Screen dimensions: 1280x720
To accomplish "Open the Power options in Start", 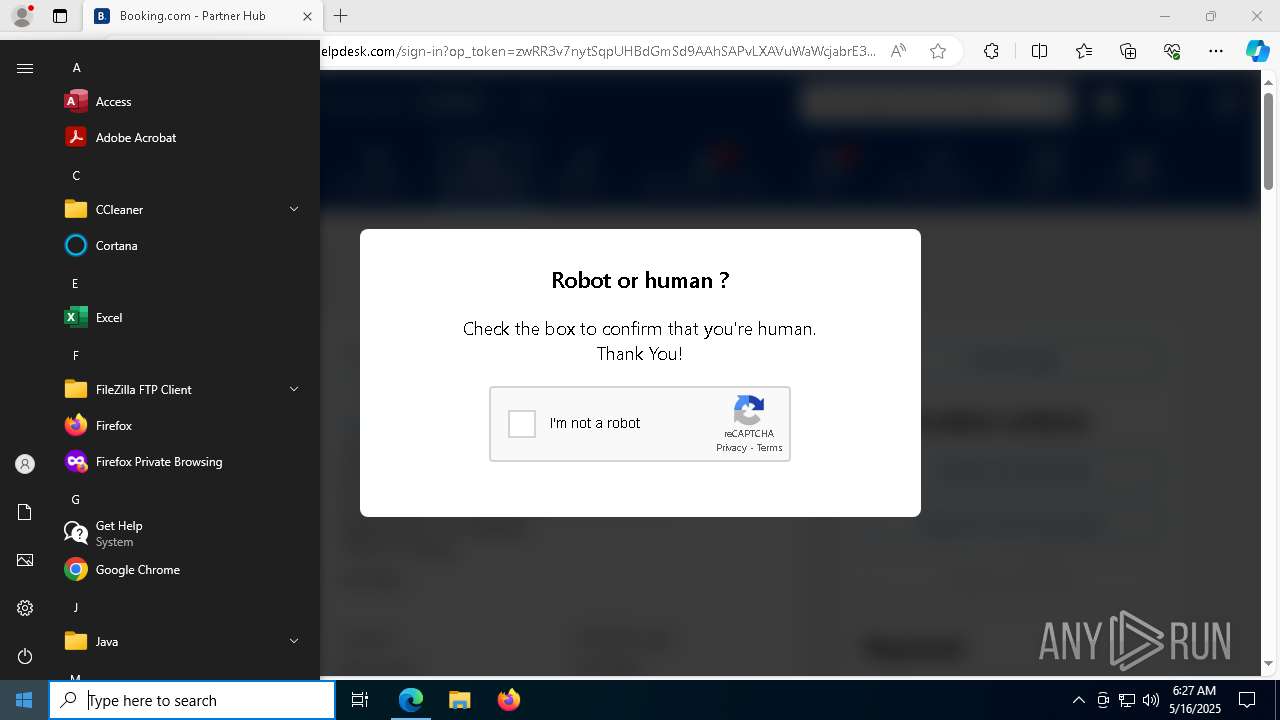I will [25, 656].
